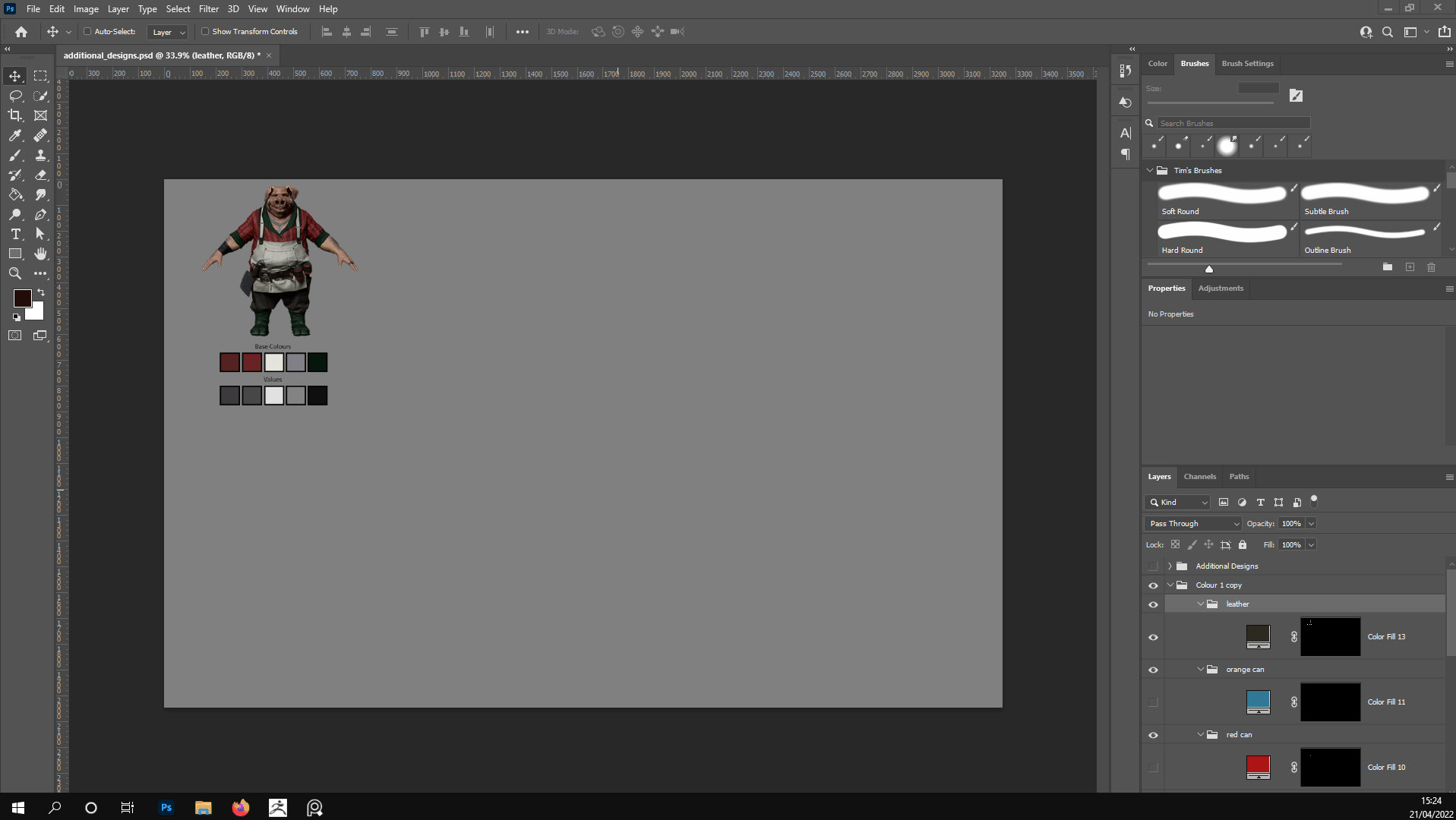Show the Color Fill 11 layer
The height and width of the screenshot is (820, 1456).
point(1153,702)
